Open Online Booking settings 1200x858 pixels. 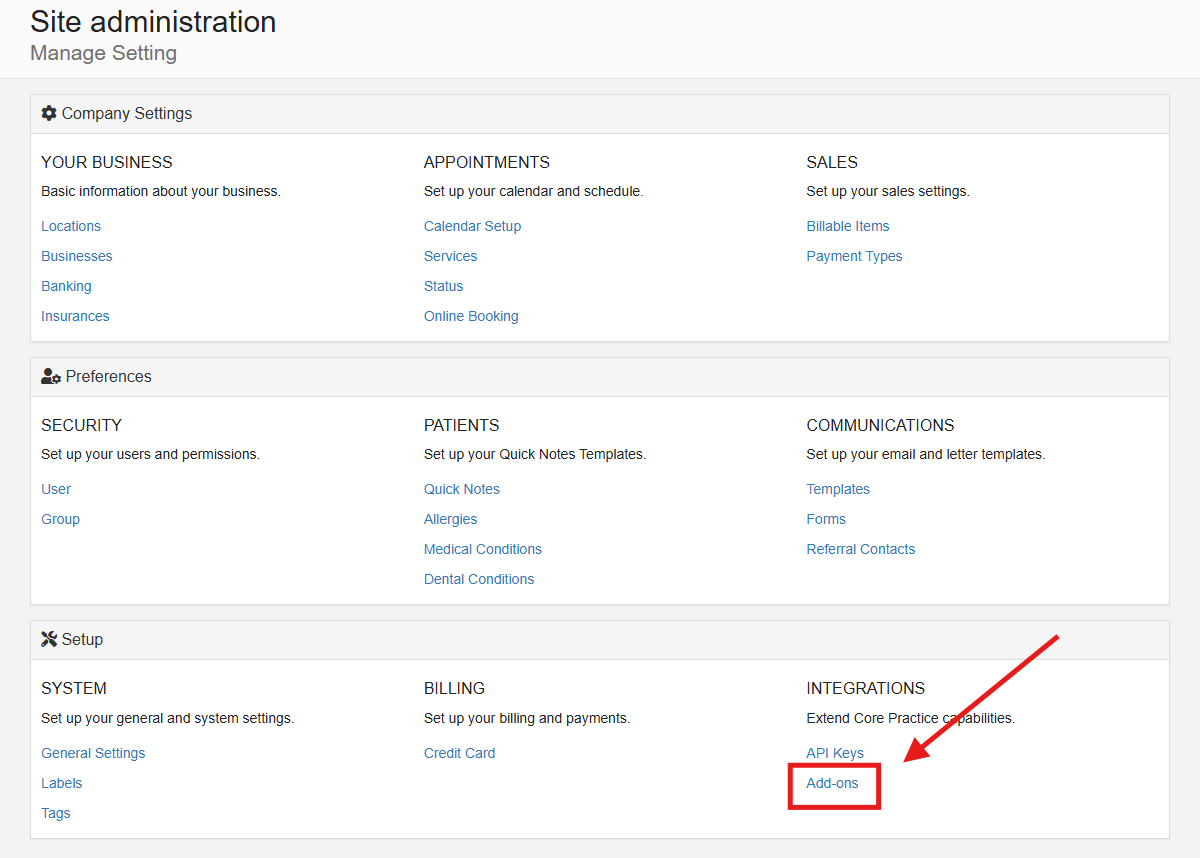pyautogui.click(x=471, y=316)
